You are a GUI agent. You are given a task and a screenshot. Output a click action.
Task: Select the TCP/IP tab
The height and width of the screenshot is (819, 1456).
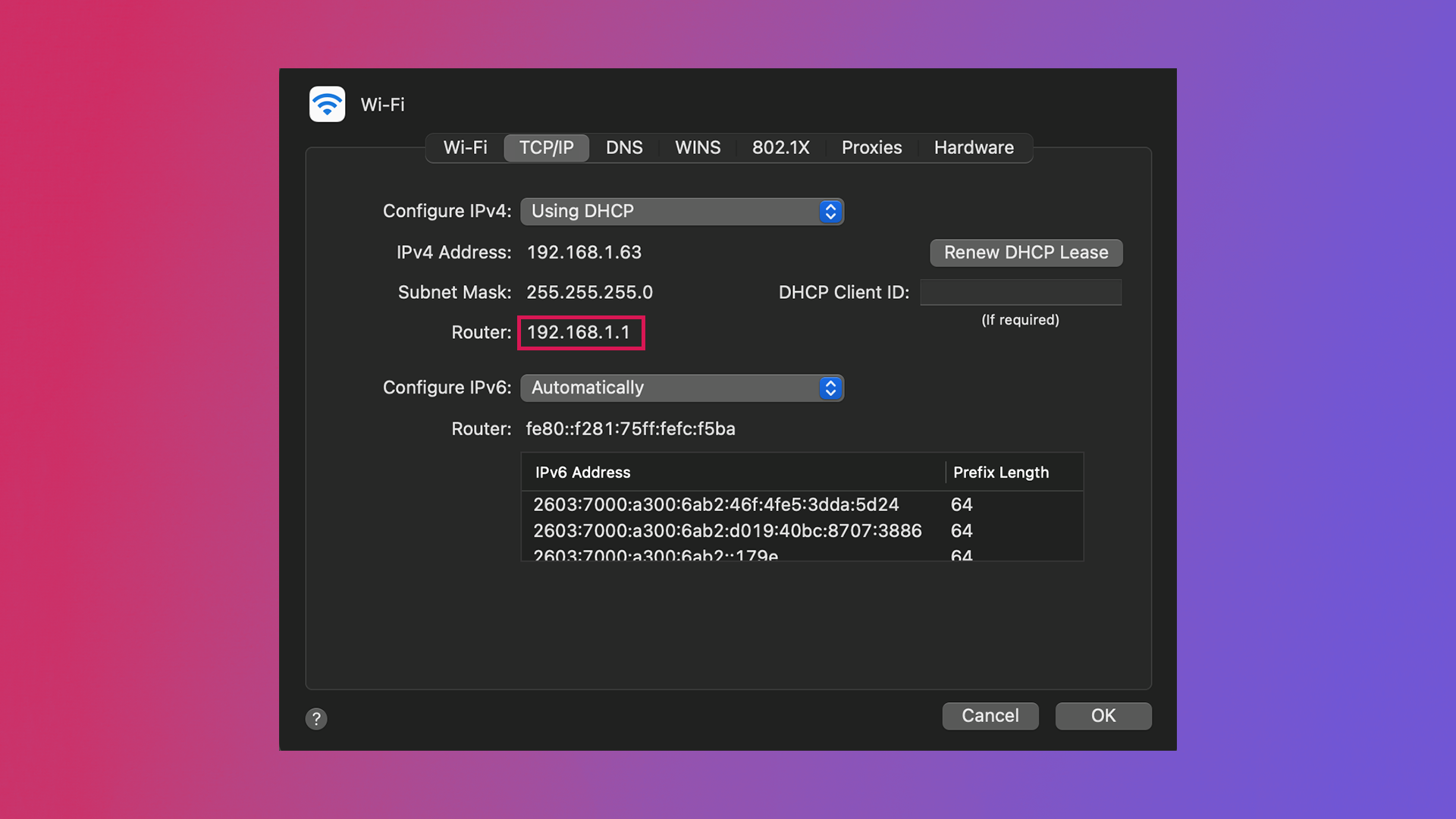(x=546, y=147)
